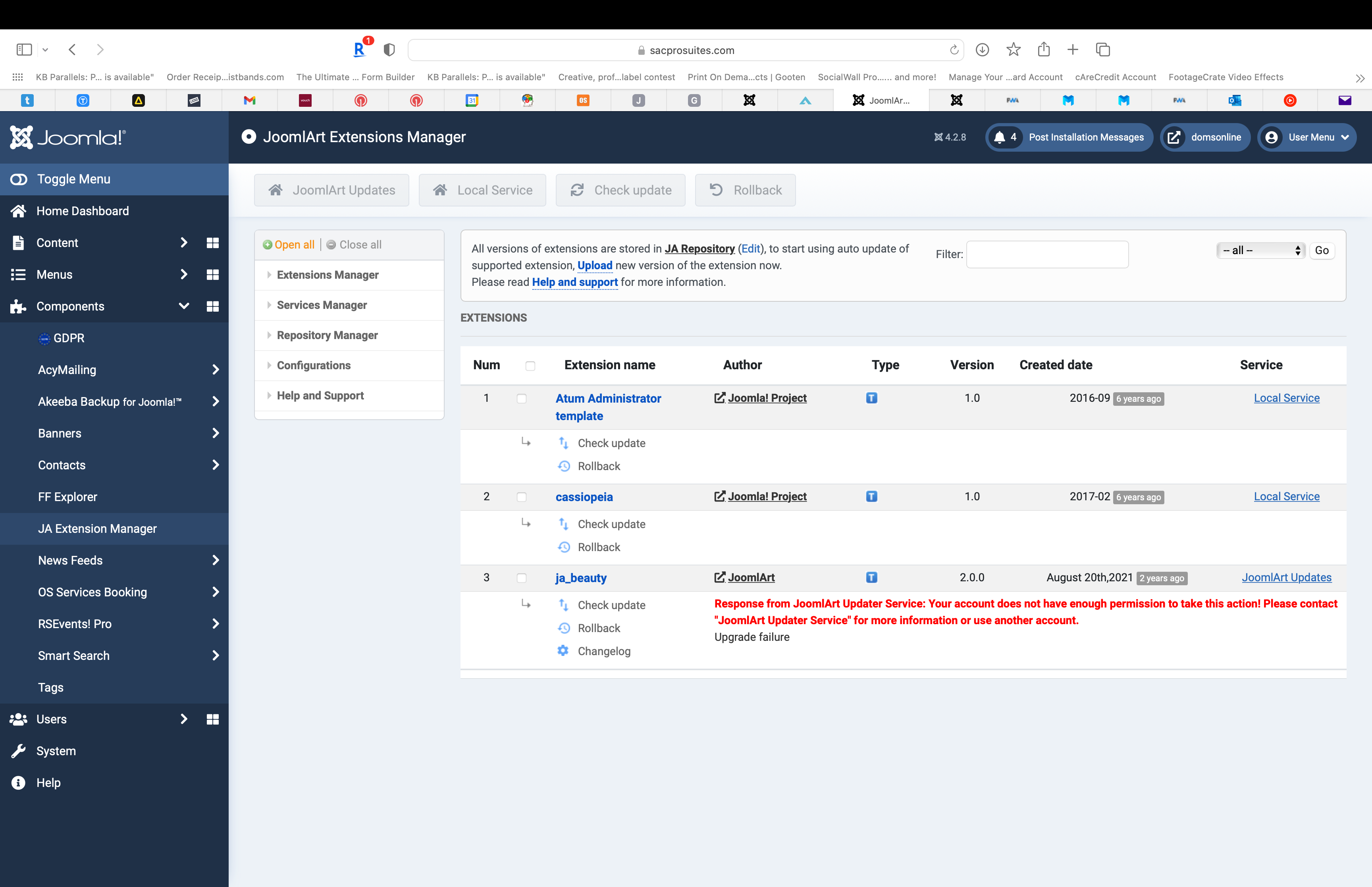Click the Users dashboard grid icon
The height and width of the screenshot is (887, 1372).
tap(212, 719)
